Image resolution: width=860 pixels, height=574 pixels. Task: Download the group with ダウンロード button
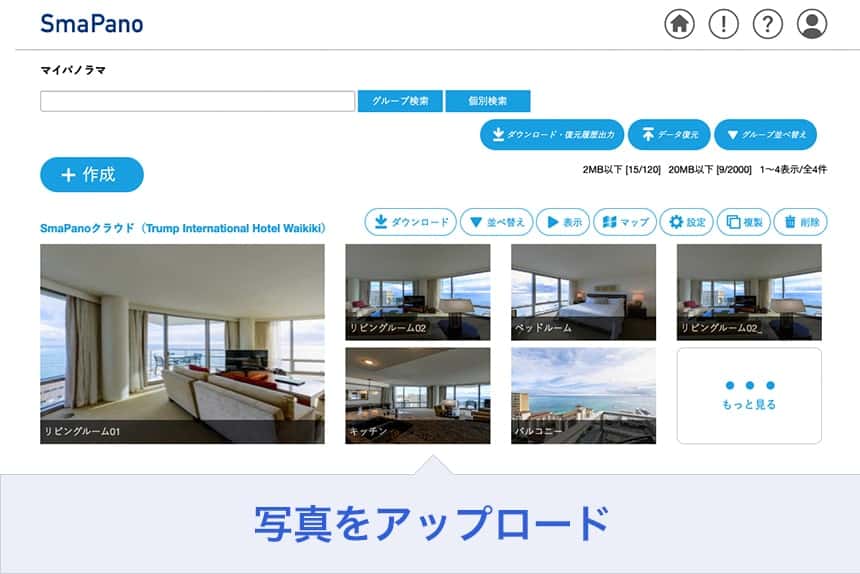[x=410, y=222]
